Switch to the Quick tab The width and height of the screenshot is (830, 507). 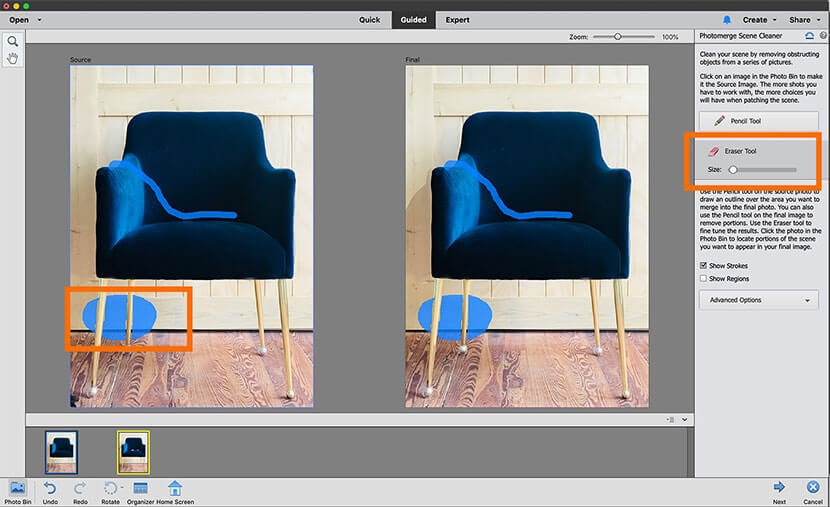tap(369, 19)
